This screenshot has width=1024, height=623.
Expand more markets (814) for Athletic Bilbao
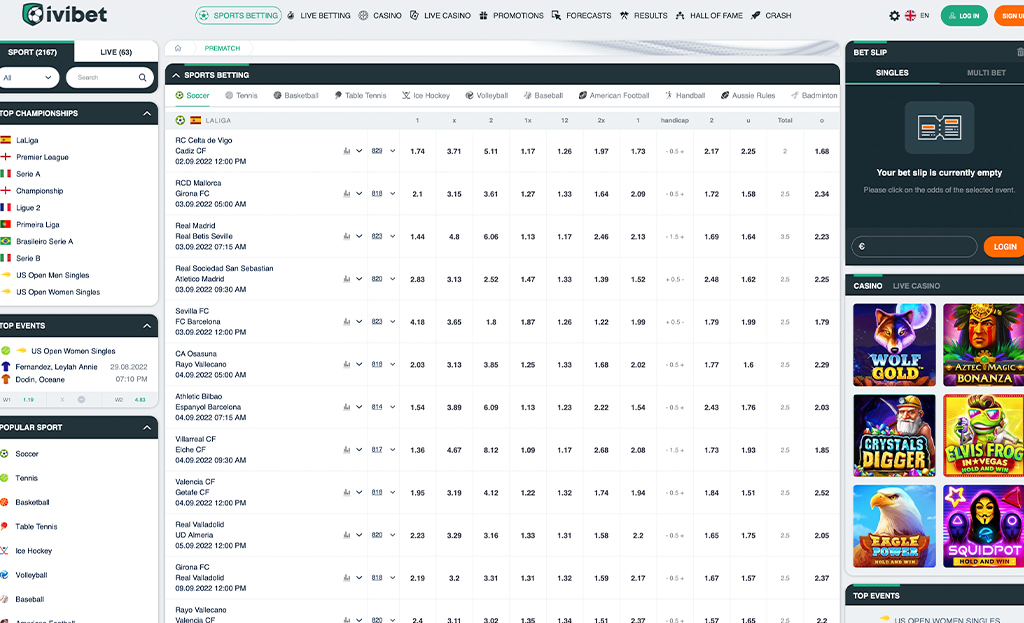coord(383,407)
